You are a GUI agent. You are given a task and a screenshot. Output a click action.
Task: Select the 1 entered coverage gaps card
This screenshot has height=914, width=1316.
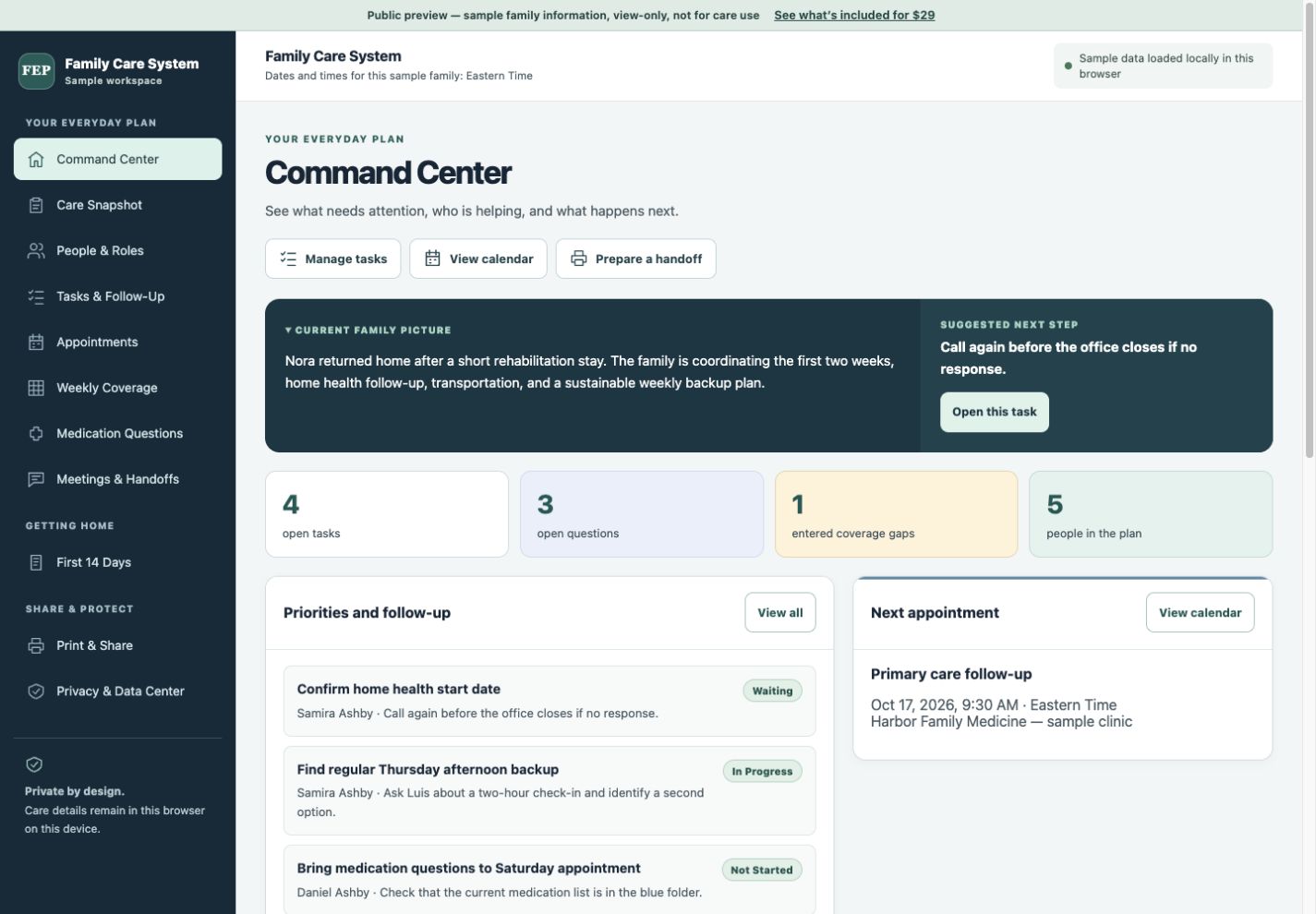tap(896, 514)
